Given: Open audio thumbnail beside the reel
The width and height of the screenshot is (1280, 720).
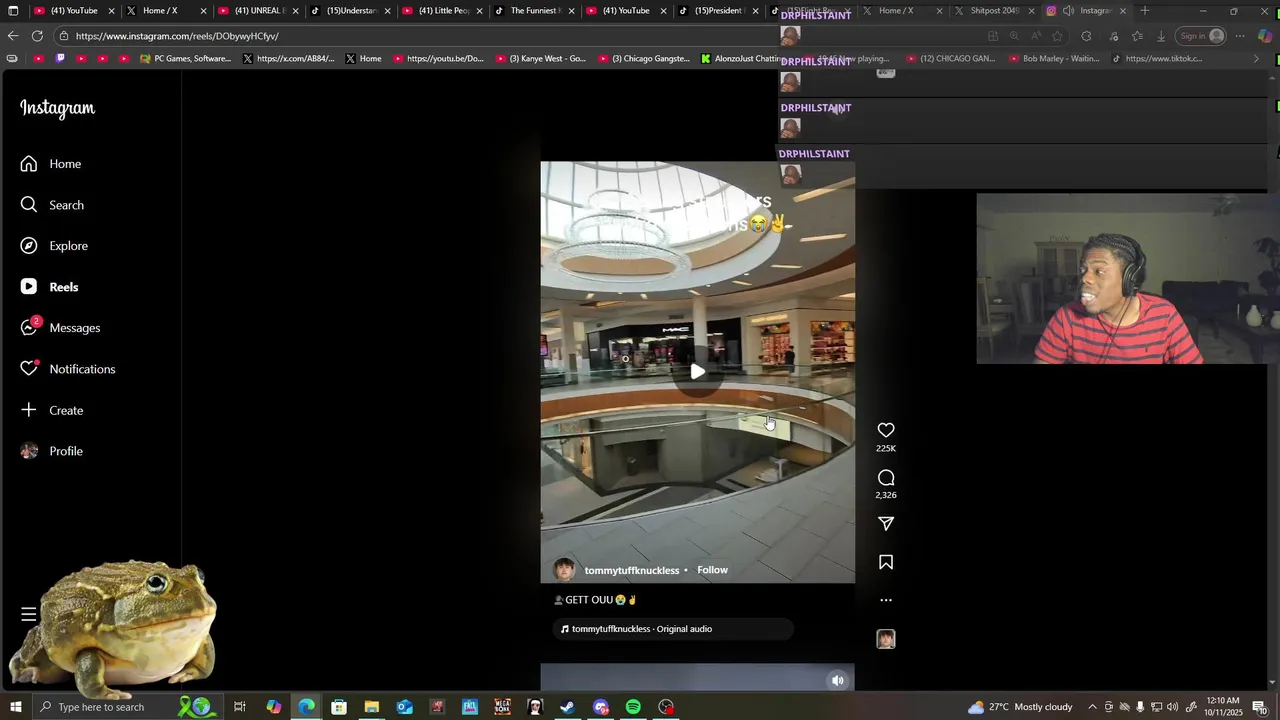Looking at the screenshot, I should 886,639.
